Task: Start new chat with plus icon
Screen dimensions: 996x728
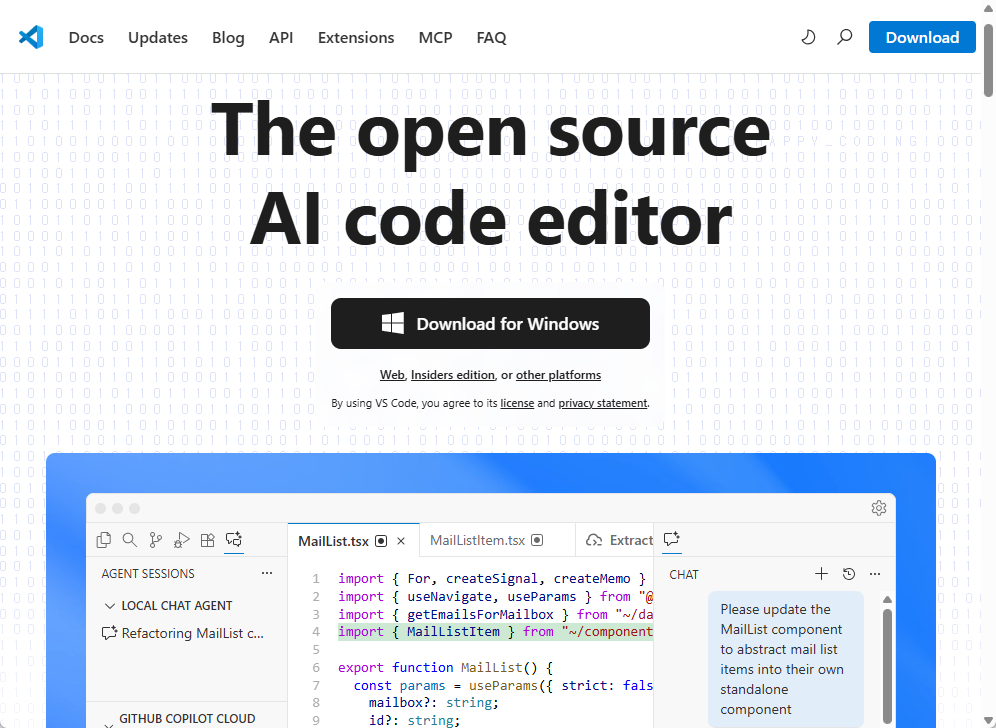Action: coord(821,574)
